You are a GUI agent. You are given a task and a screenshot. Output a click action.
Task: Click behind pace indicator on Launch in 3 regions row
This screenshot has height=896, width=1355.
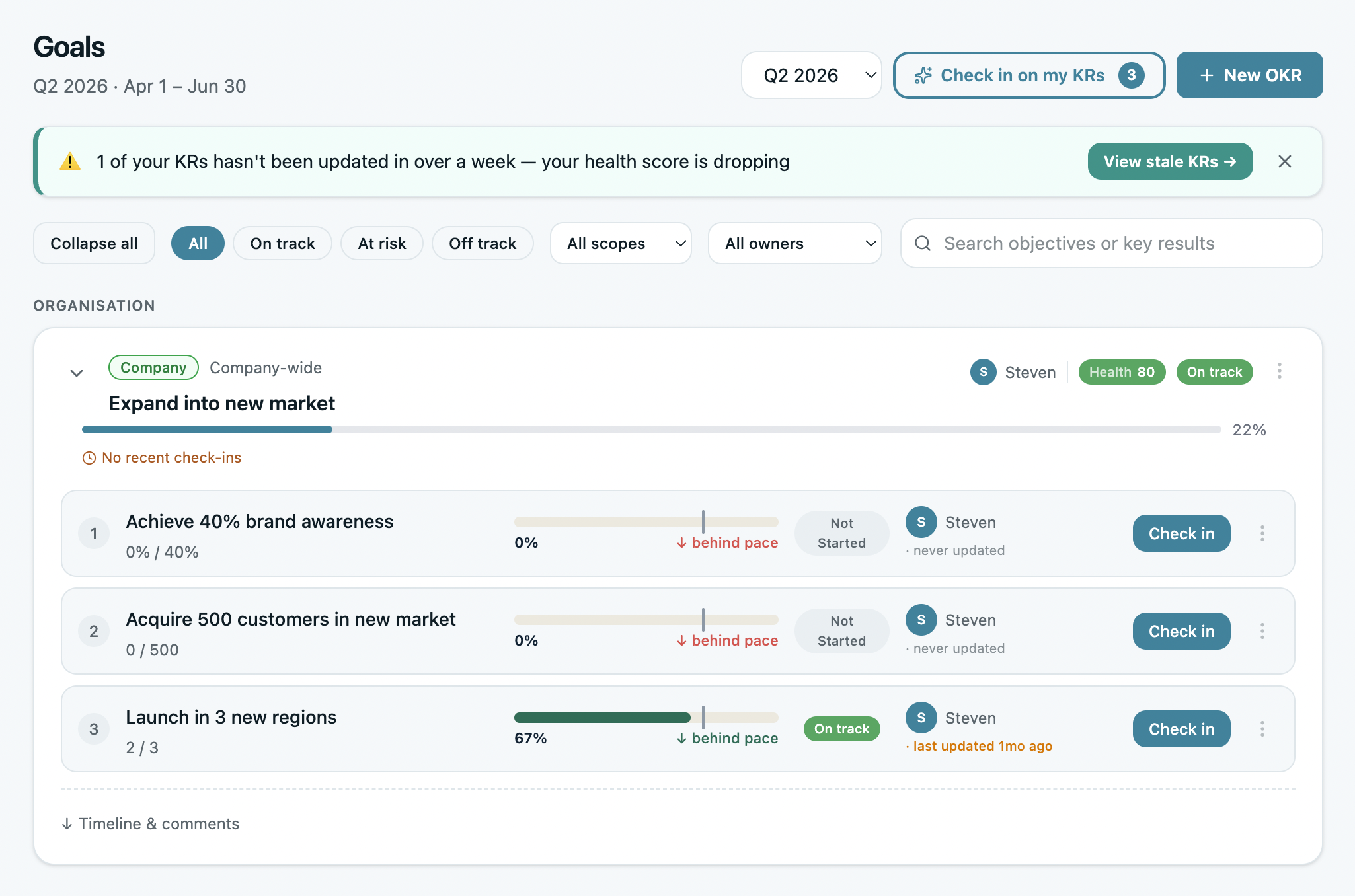pyautogui.click(x=727, y=738)
